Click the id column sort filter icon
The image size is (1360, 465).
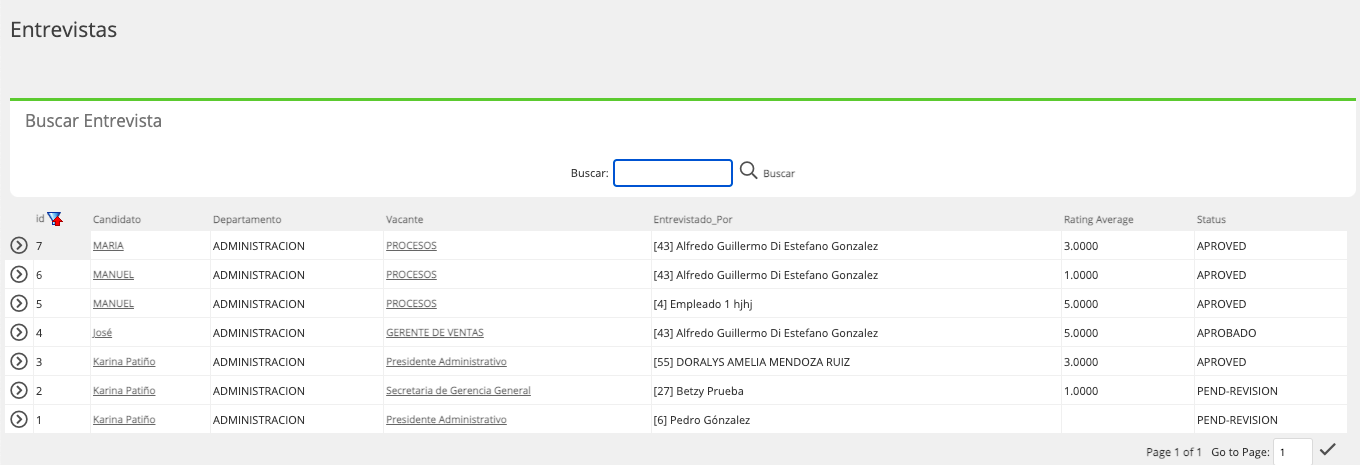click(x=54, y=219)
